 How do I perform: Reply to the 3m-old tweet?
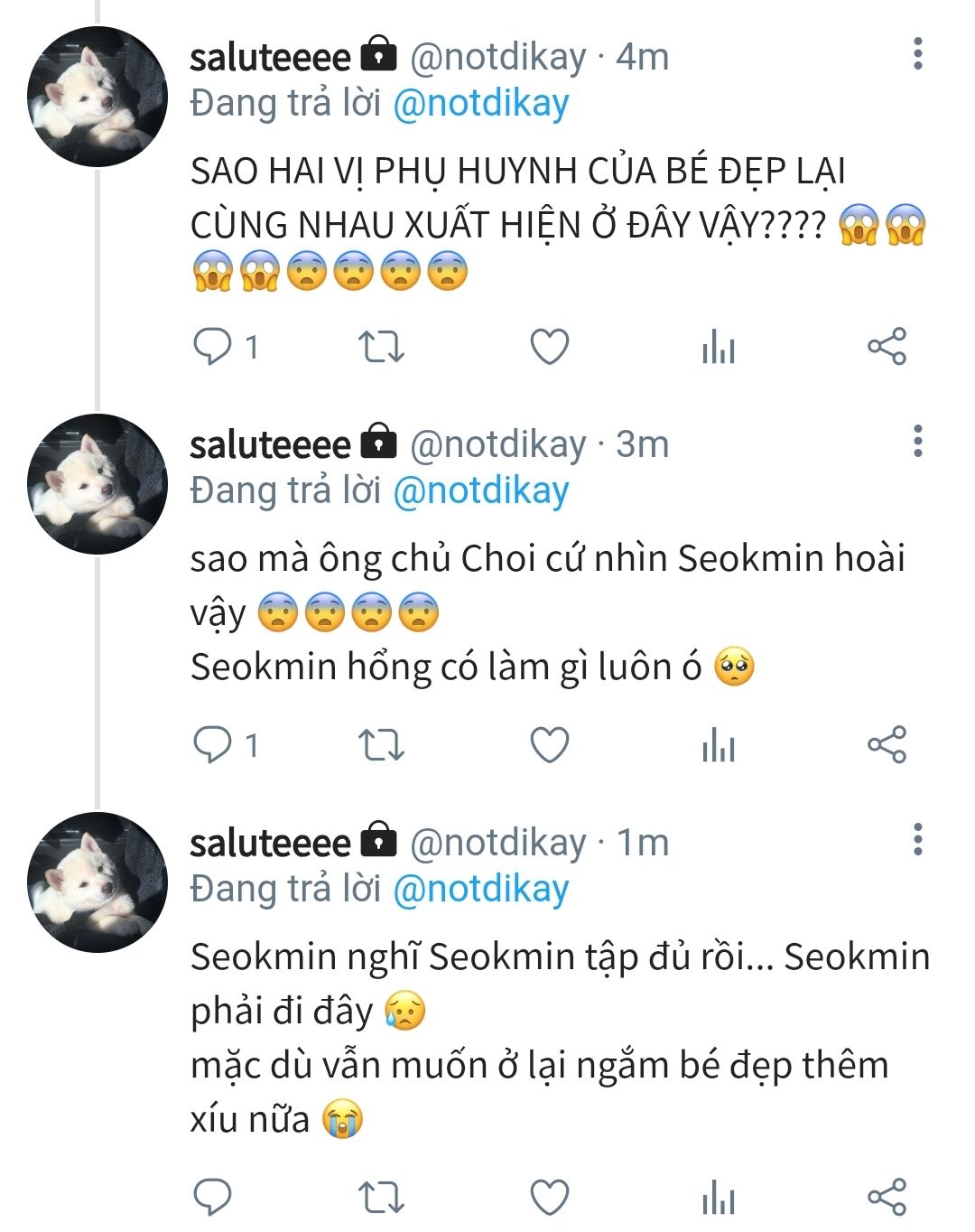(213, 745)
